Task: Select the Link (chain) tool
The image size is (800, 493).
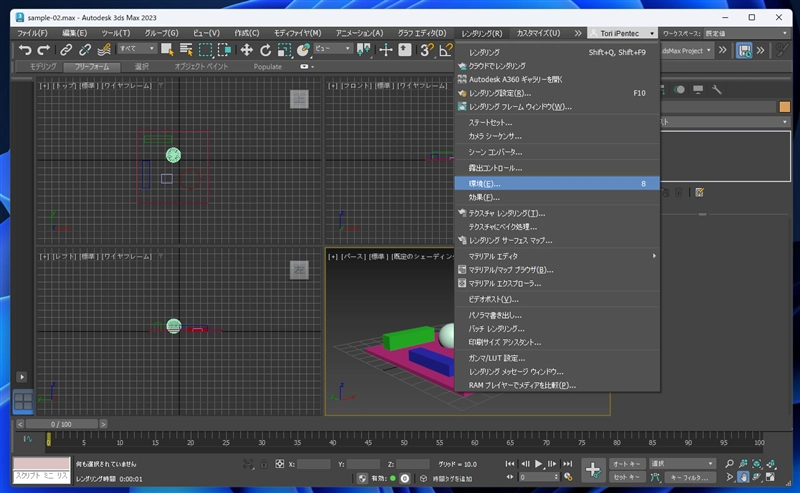Action: pos(66,50)
